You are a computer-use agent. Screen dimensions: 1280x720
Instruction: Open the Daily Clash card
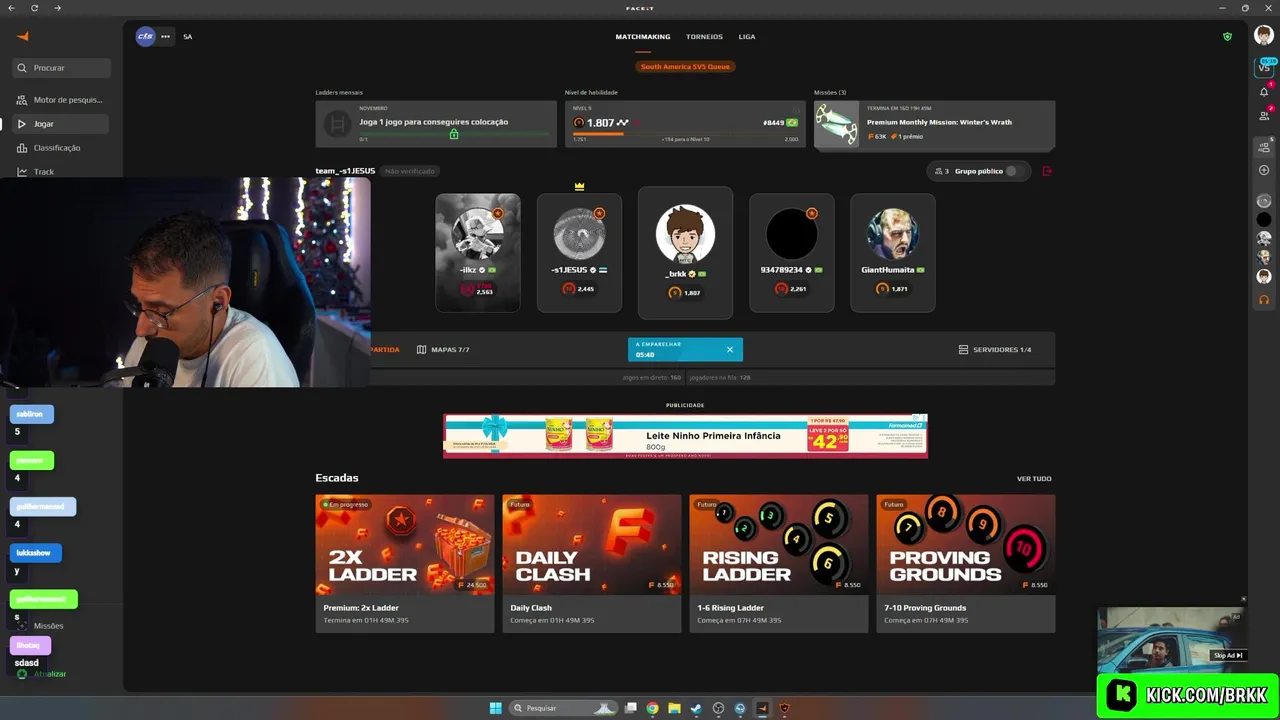[x=591, y=563]
